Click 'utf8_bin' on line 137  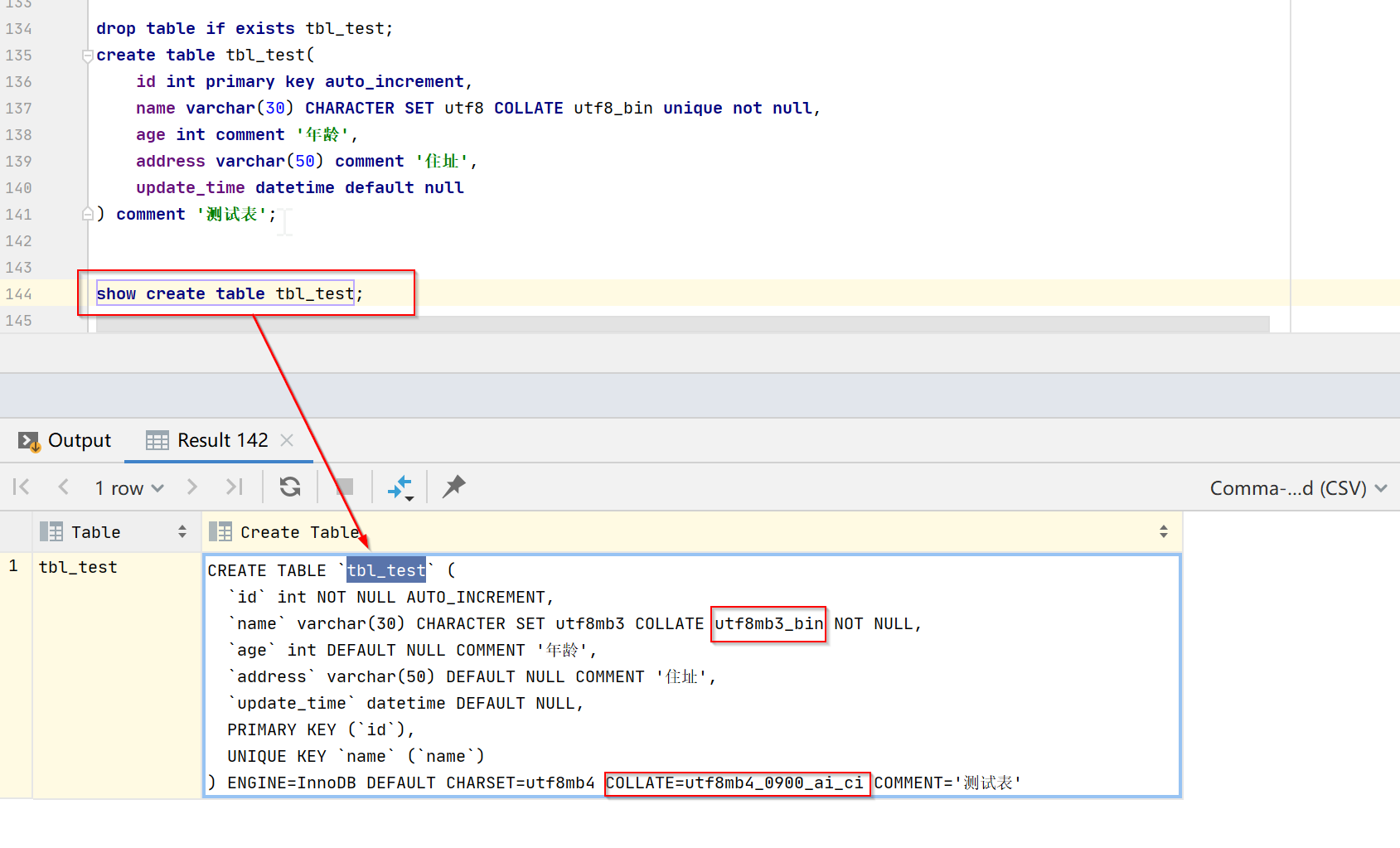click(613, 109)
